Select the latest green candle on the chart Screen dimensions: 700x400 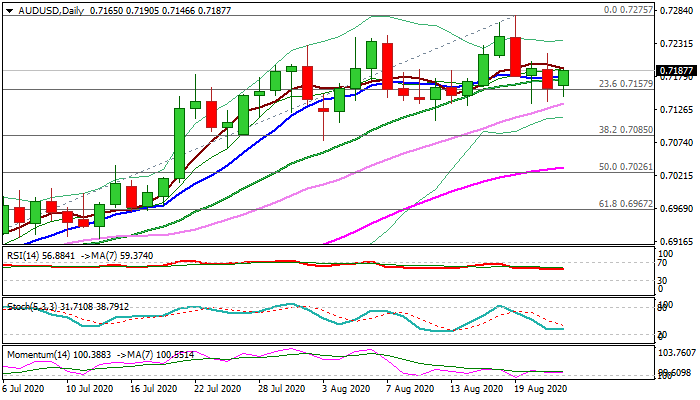[x=563, y=77]
